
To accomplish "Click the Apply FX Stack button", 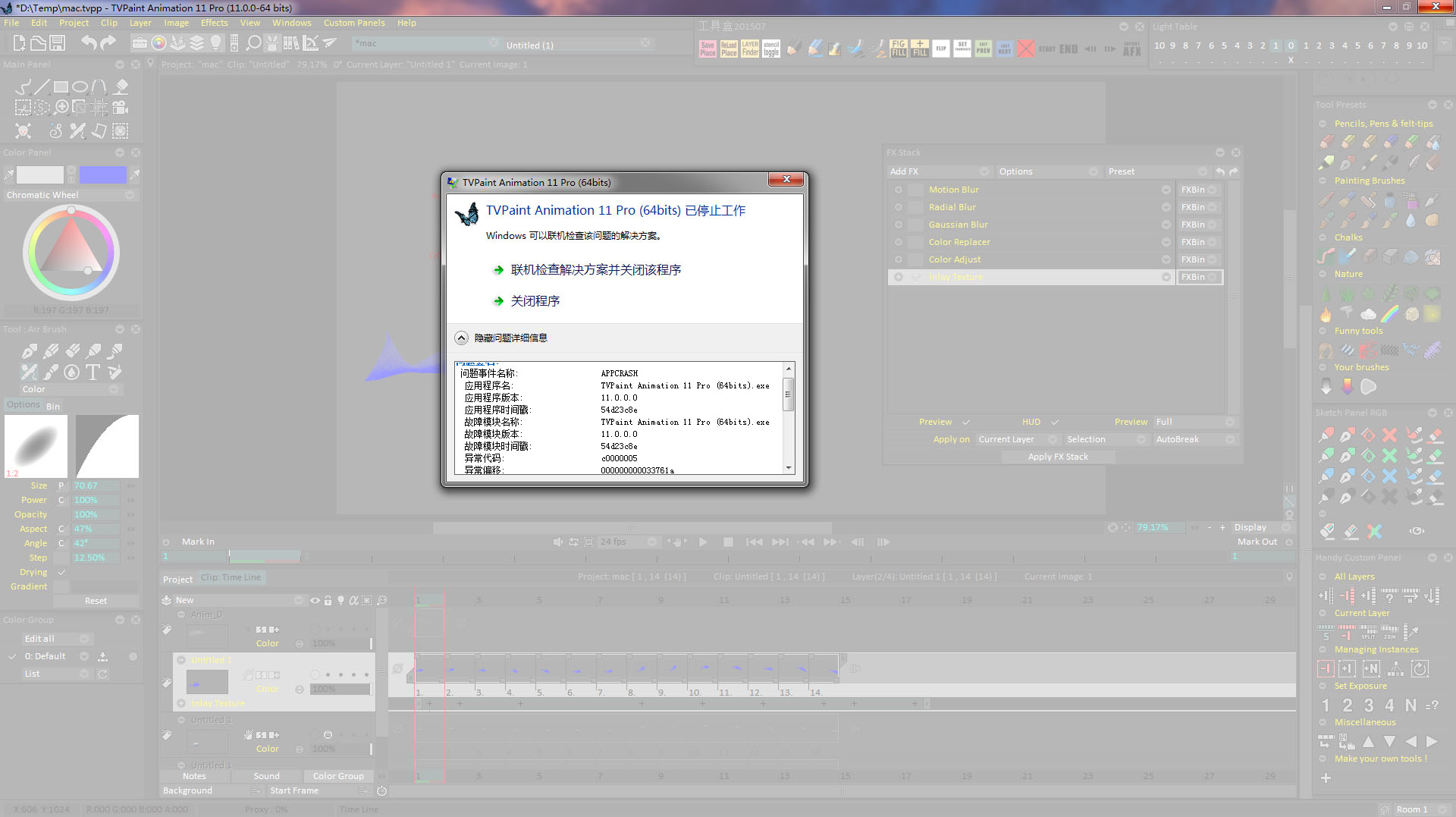I will pos(1058,457).
